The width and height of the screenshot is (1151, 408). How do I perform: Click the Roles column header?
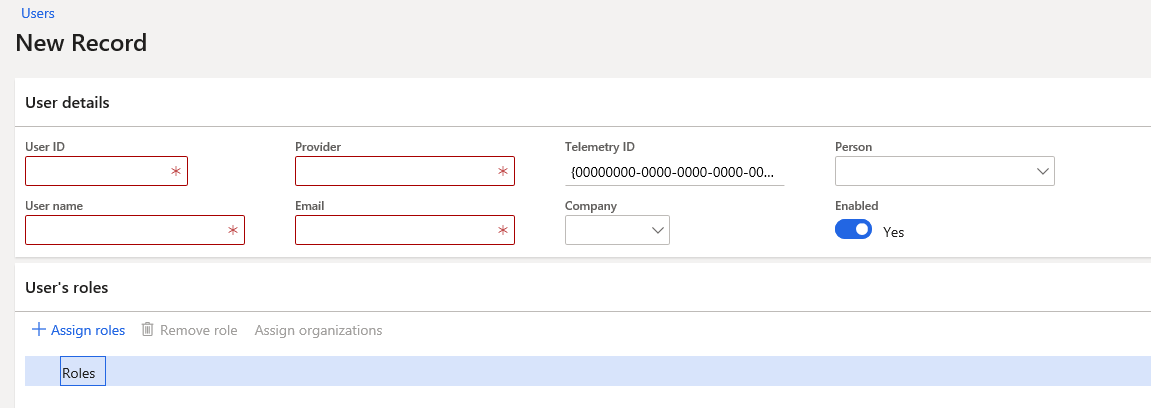click(79, 373)
